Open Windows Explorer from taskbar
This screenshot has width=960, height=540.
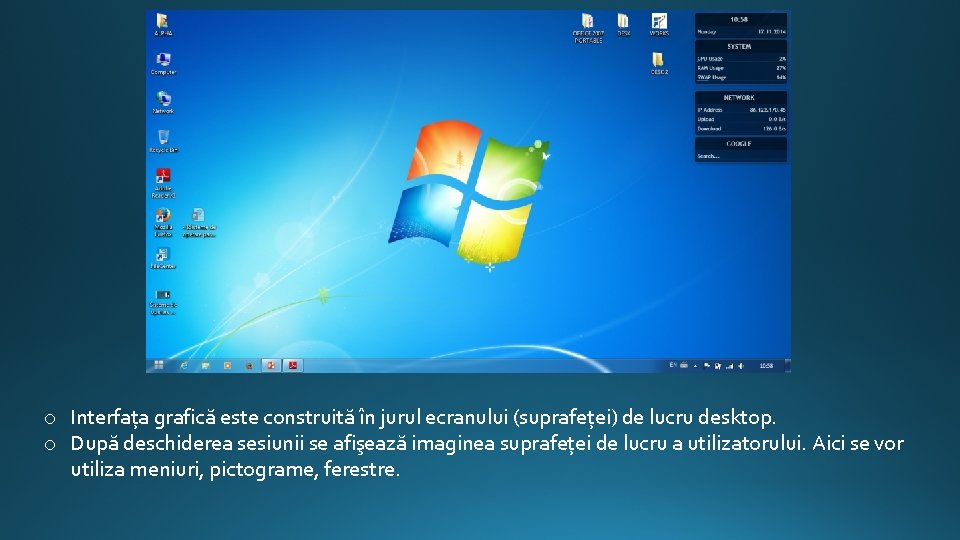[206, 366]
